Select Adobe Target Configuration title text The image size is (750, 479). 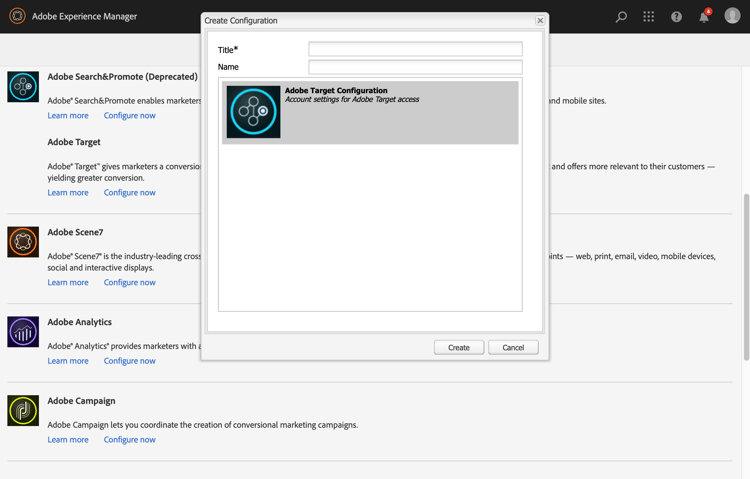coord(336,90)
